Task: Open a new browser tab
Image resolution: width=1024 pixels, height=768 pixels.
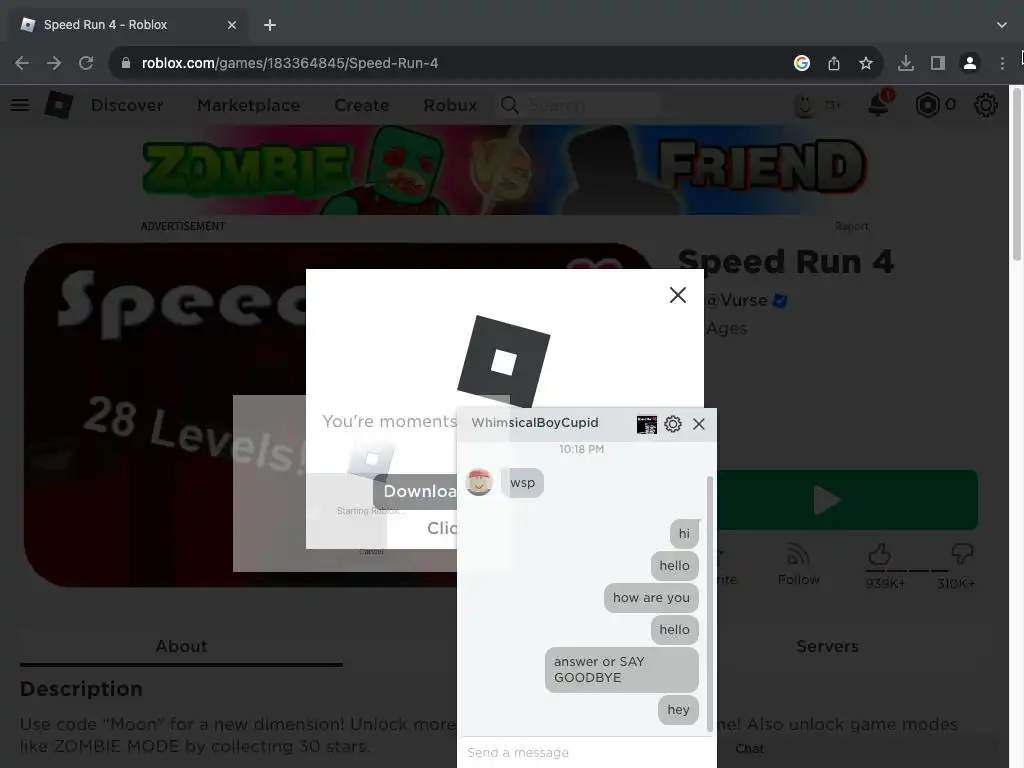Action: click(270, 25)
